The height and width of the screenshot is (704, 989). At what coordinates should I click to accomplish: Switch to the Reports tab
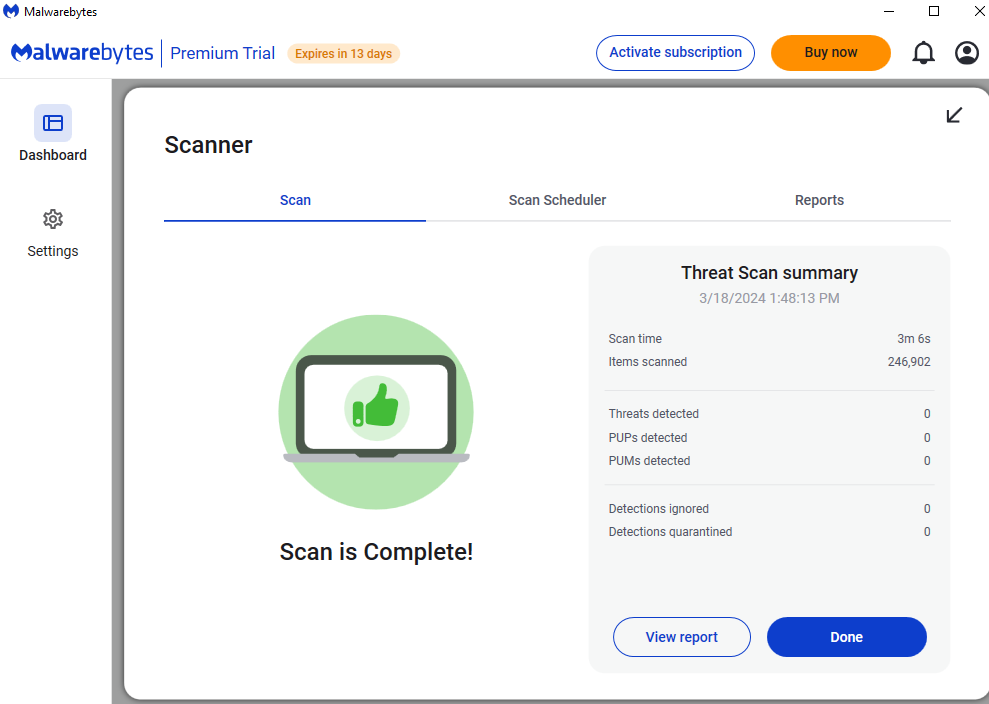pos(819,200)
